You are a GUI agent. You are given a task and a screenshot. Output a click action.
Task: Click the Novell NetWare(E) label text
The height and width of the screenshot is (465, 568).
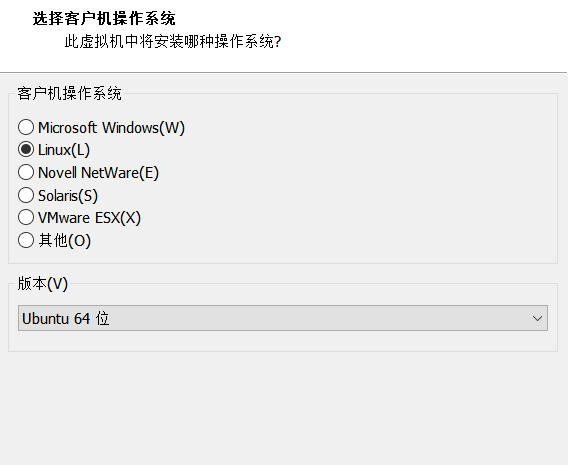[x=99, y=173]
